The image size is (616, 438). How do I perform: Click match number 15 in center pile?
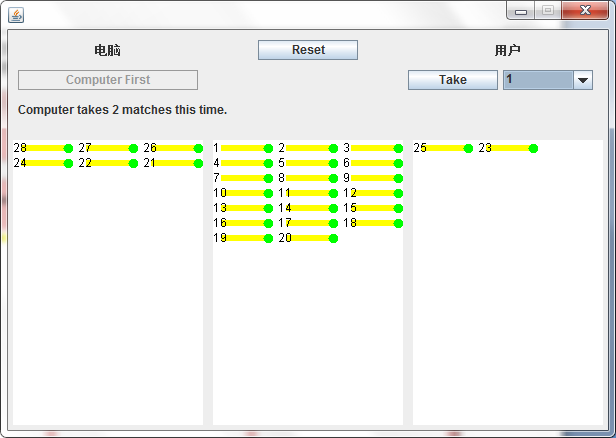tap(373, 208)
